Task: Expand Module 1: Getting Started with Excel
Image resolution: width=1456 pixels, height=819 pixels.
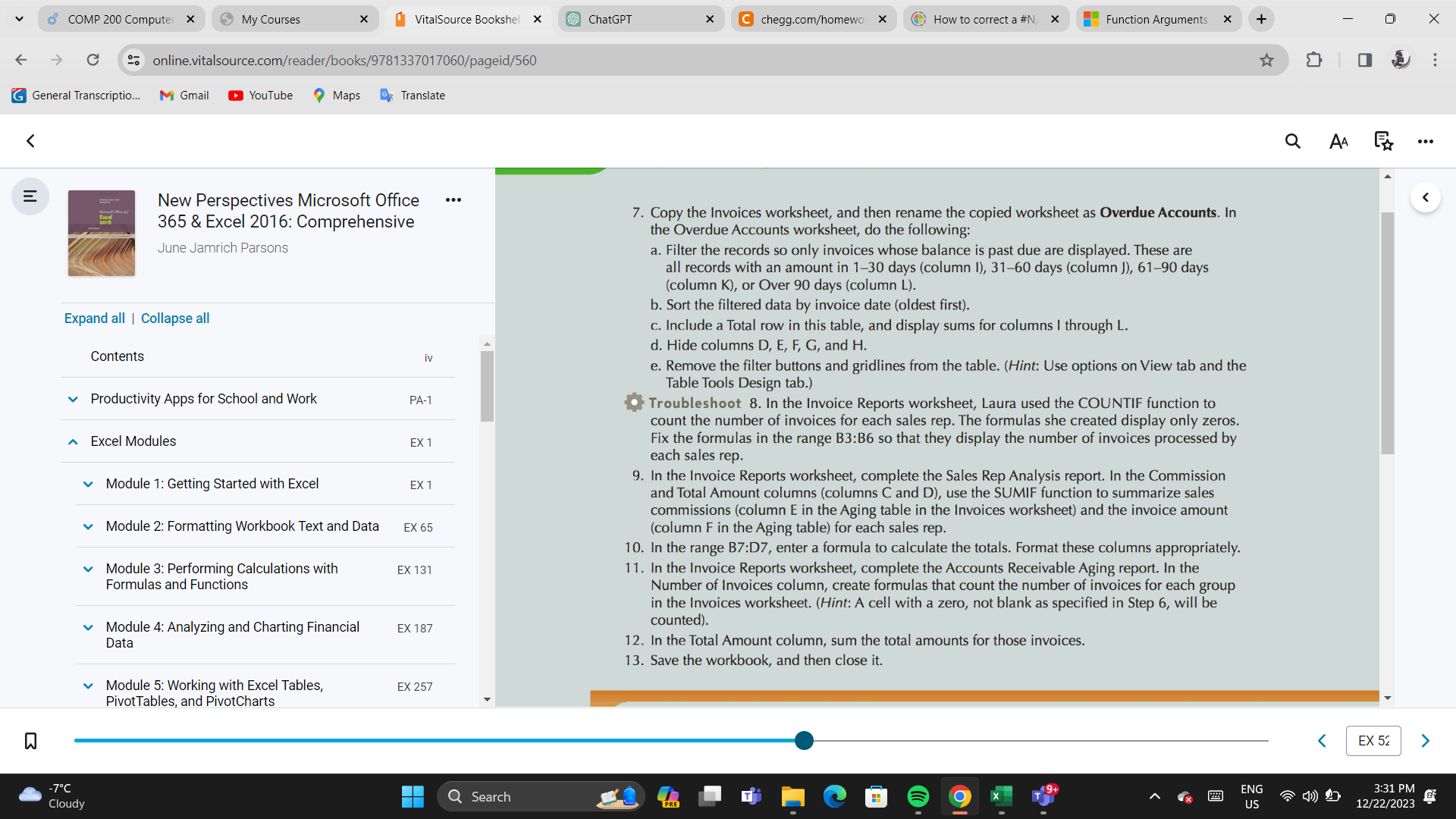Action: pyautogui.click(x=88, y=484)
